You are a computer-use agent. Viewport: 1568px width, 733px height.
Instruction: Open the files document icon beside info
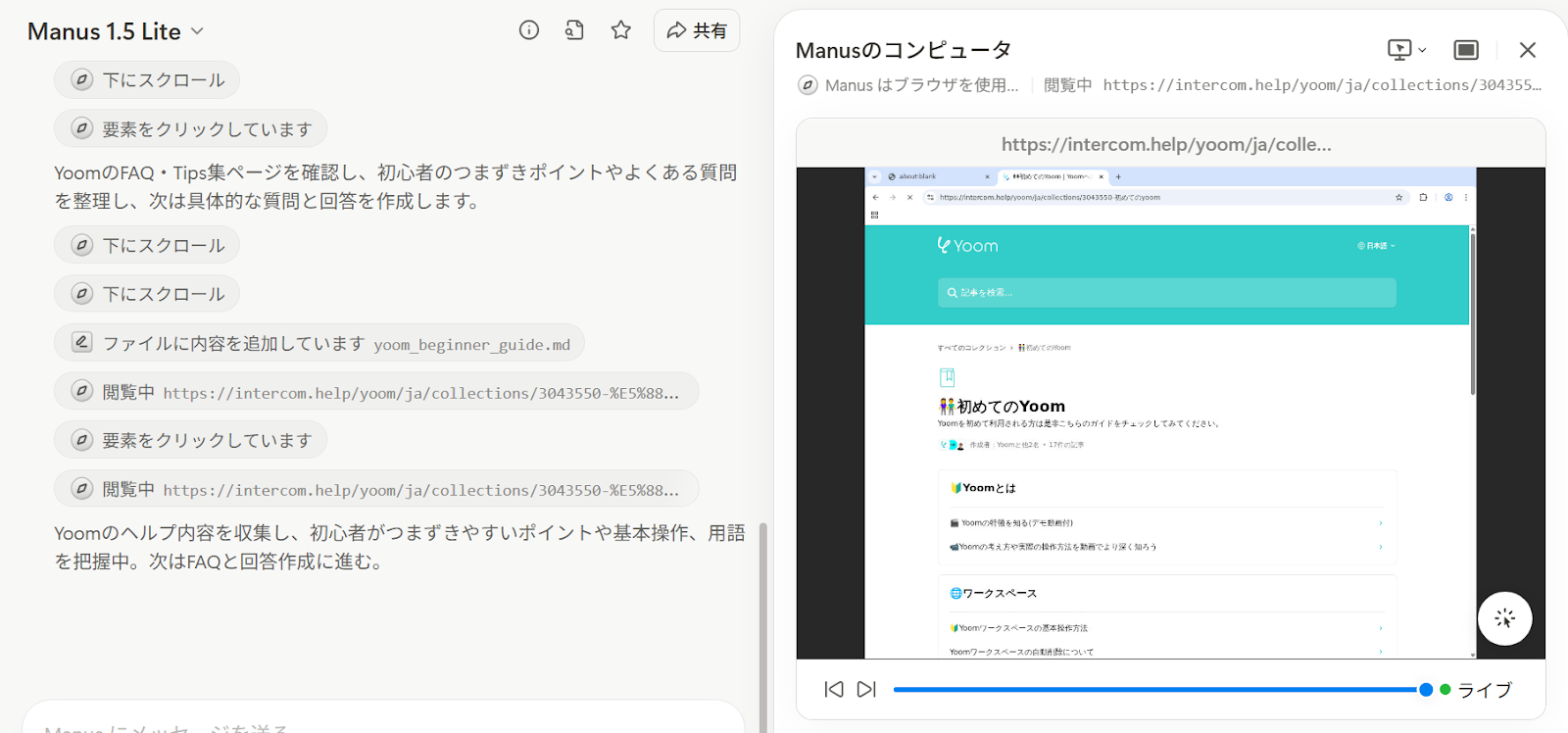click(574, 30)
